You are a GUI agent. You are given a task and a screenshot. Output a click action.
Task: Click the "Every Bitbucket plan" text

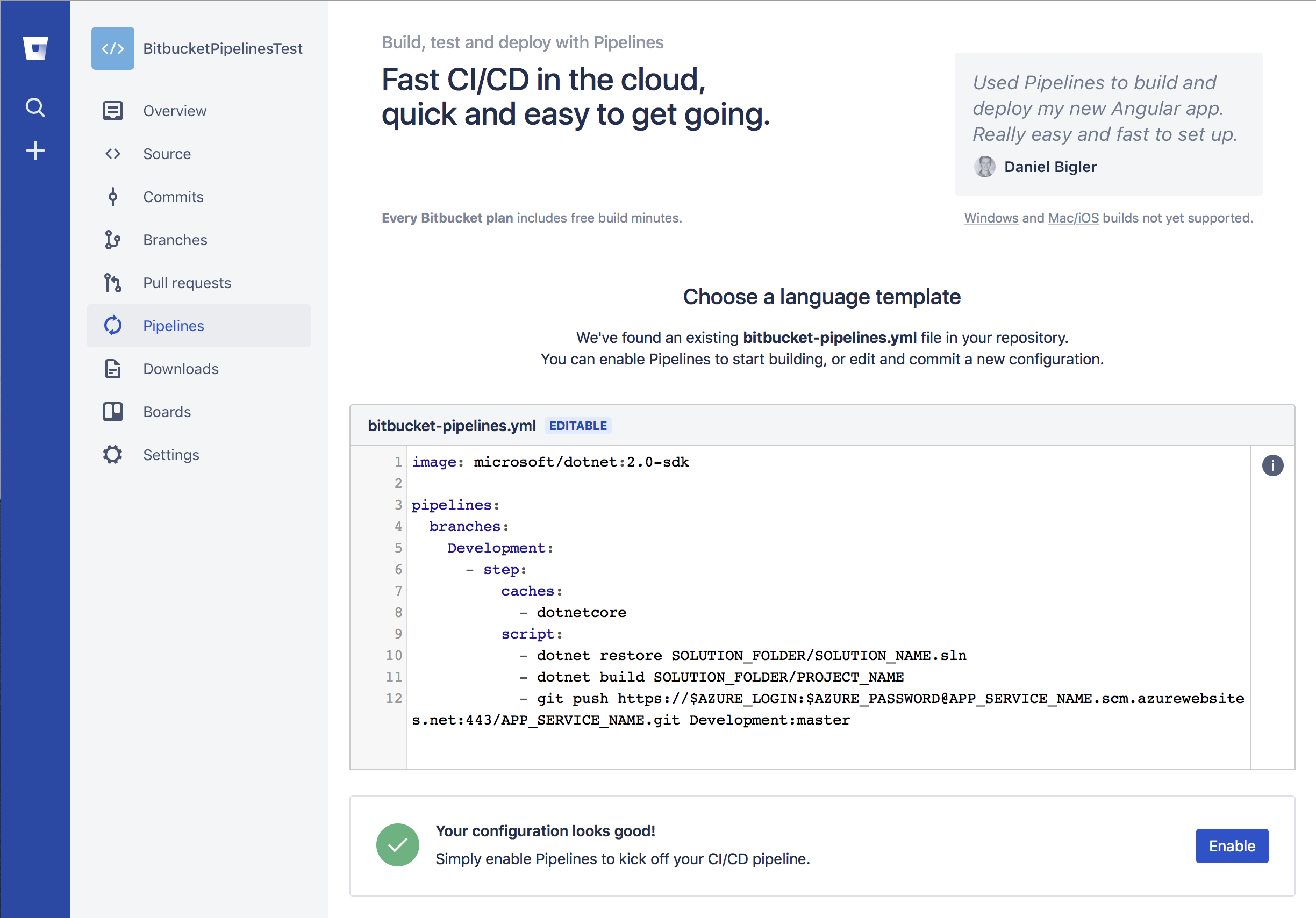[447, 218]
